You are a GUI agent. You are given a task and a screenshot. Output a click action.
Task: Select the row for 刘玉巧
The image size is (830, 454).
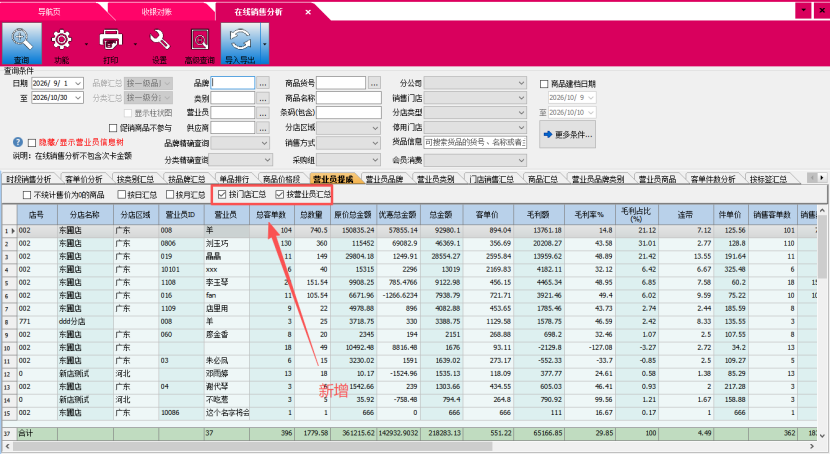coord(408,243)
